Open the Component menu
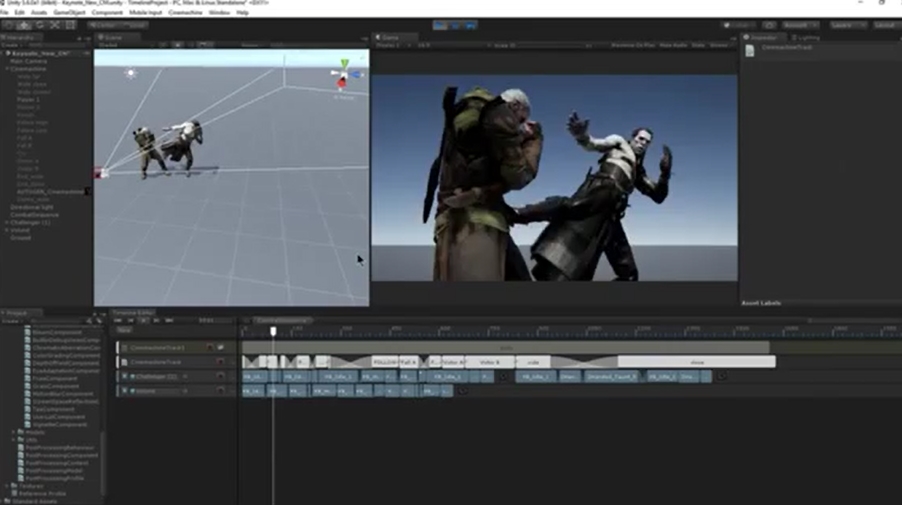 (x=107, y=12)
